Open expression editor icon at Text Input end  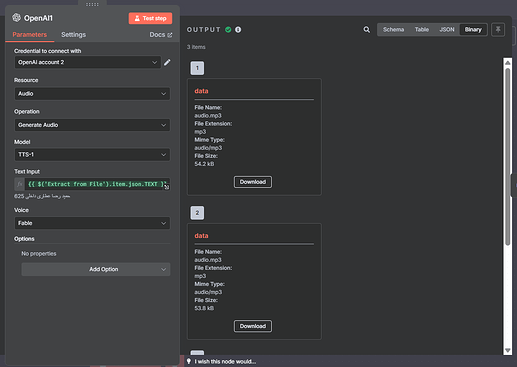(167, 187)
